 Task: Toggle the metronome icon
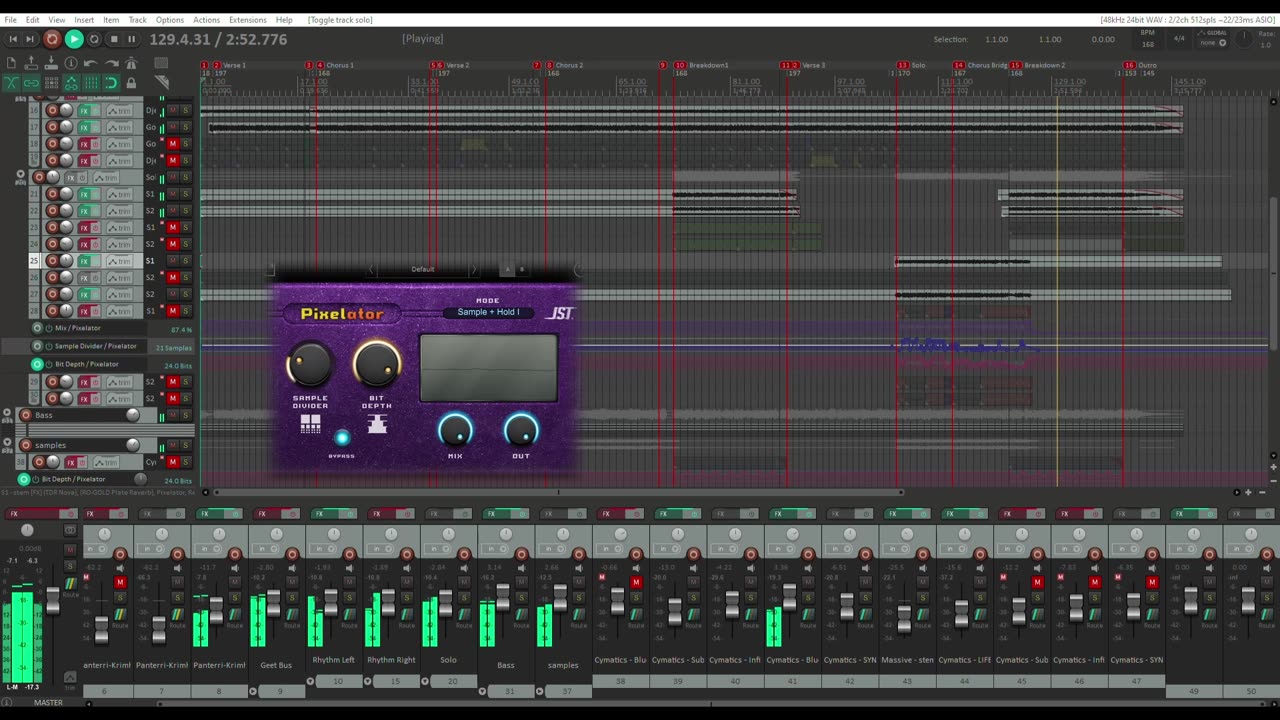pos(130,64)
